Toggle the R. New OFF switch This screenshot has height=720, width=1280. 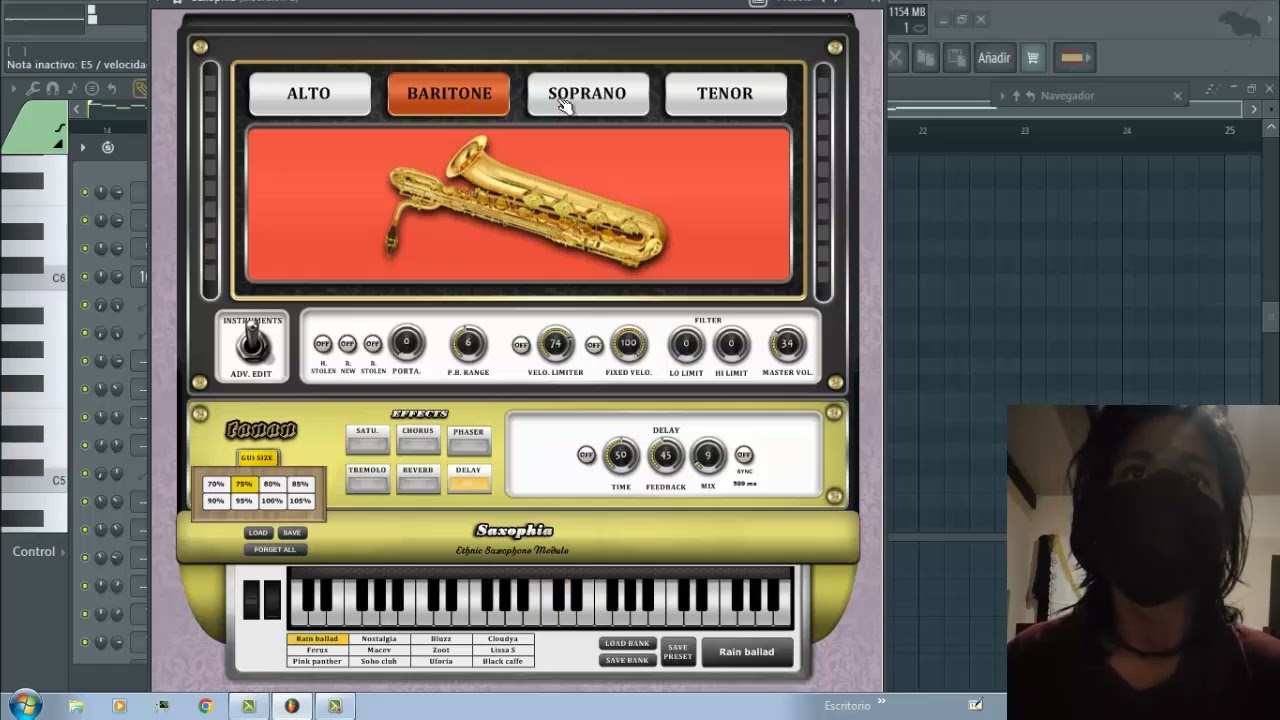(x=347, y=344)
